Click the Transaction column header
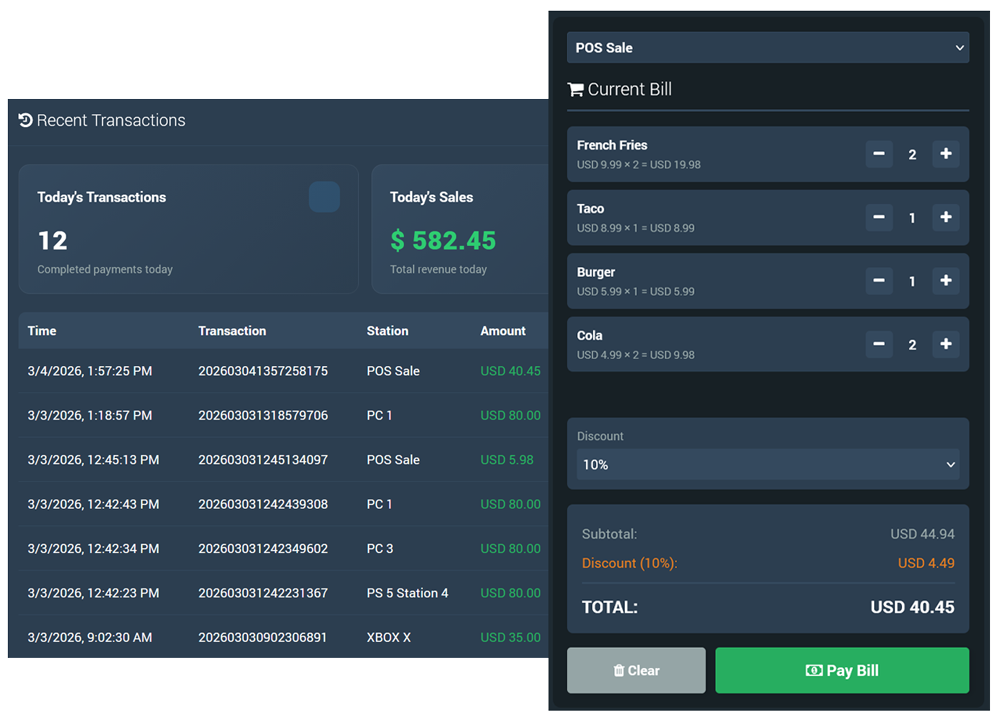Screen dimensions: 1000x717 point(232,331)
